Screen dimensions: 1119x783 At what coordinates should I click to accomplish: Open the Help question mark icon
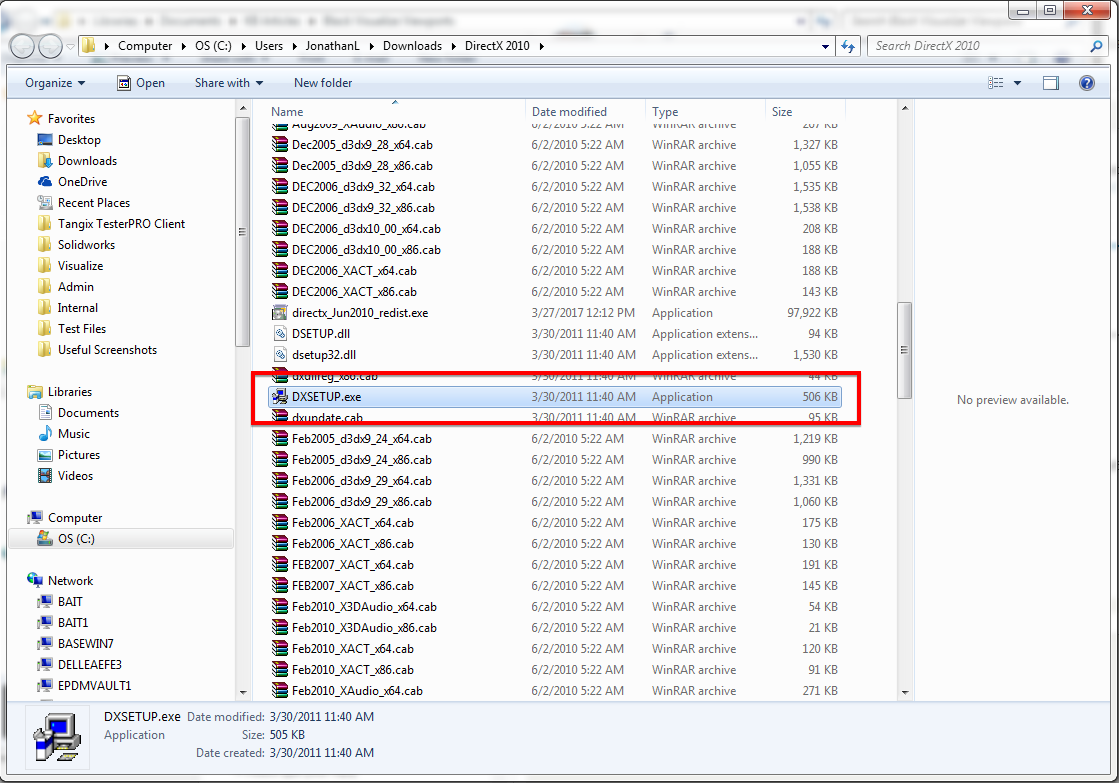1087,83
